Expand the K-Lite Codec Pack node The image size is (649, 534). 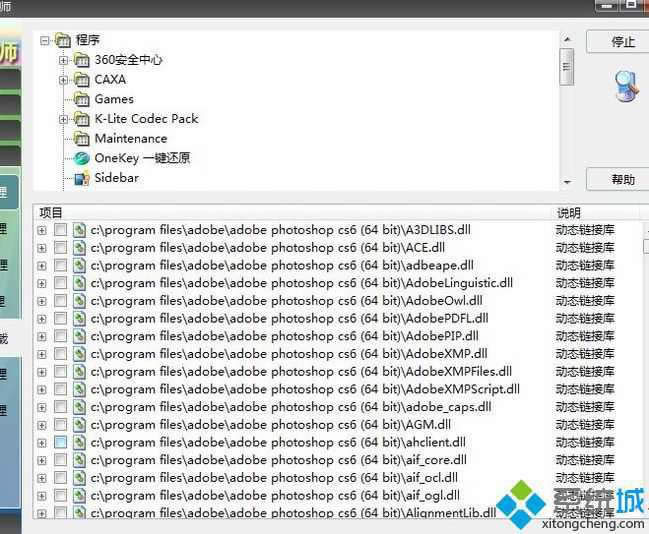(x=63, y=120)
